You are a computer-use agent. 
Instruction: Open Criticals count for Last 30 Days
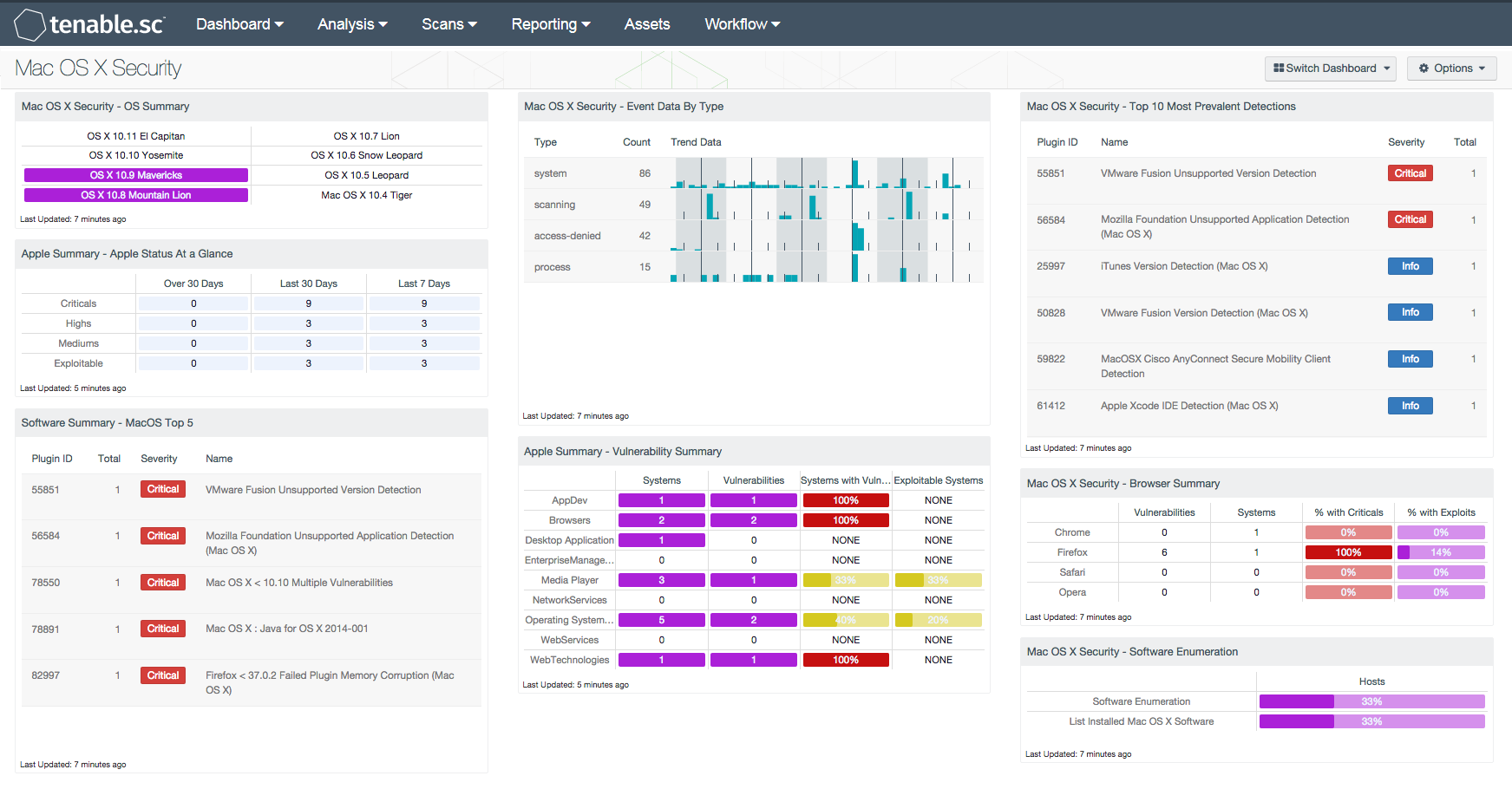pyautogui.click(x=309, y=303)
